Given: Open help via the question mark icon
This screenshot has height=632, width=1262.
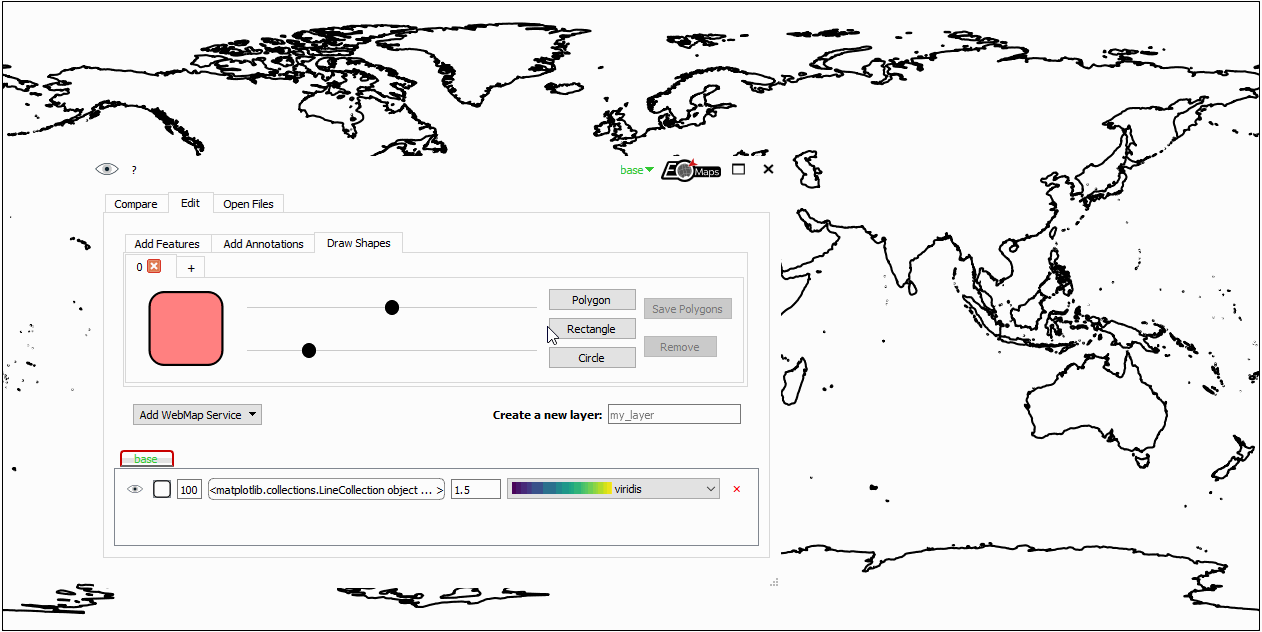Looking at the screenshot, I should pos(134,171).
